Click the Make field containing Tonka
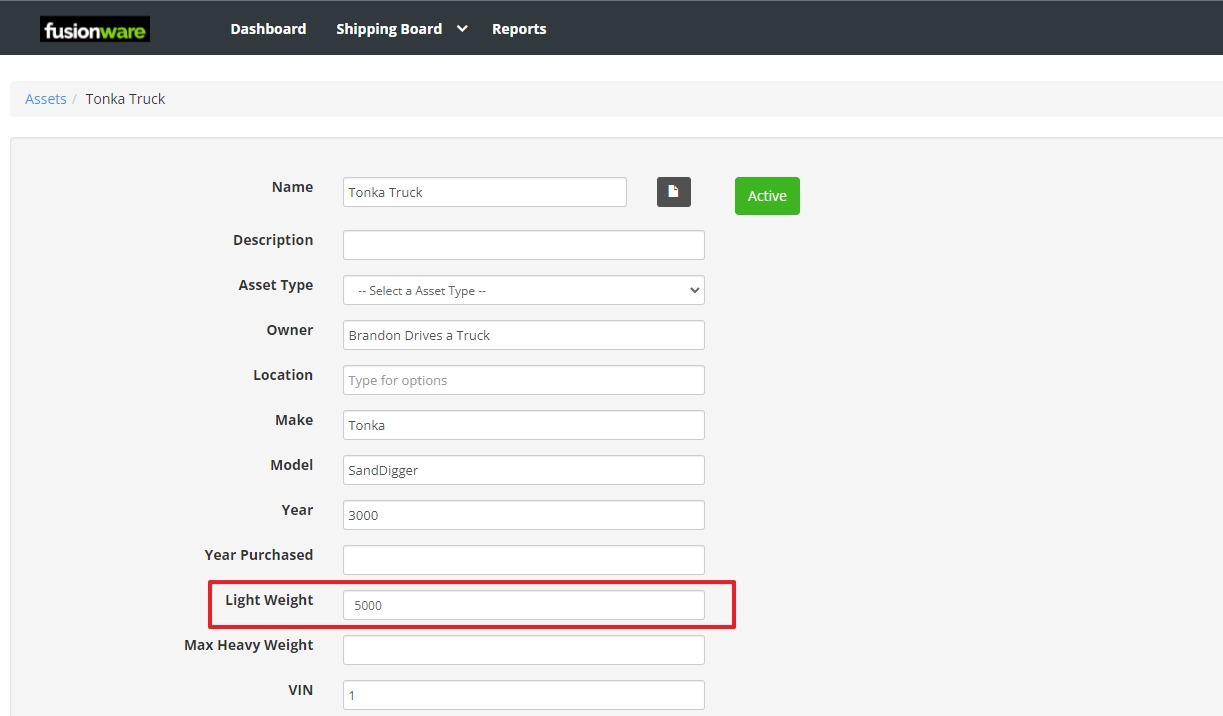Image resolution: width=1223 pixels, height=716 pixels. click(523, 424)
